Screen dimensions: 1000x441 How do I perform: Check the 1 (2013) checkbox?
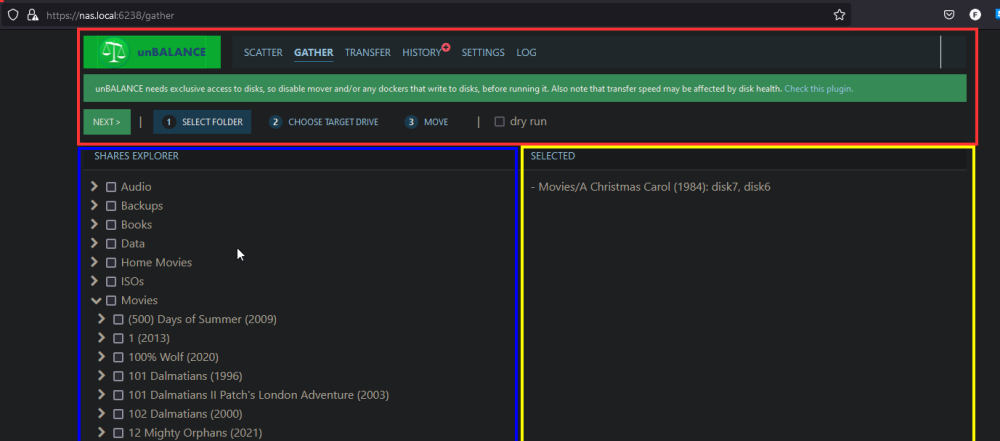pos(118,338)
